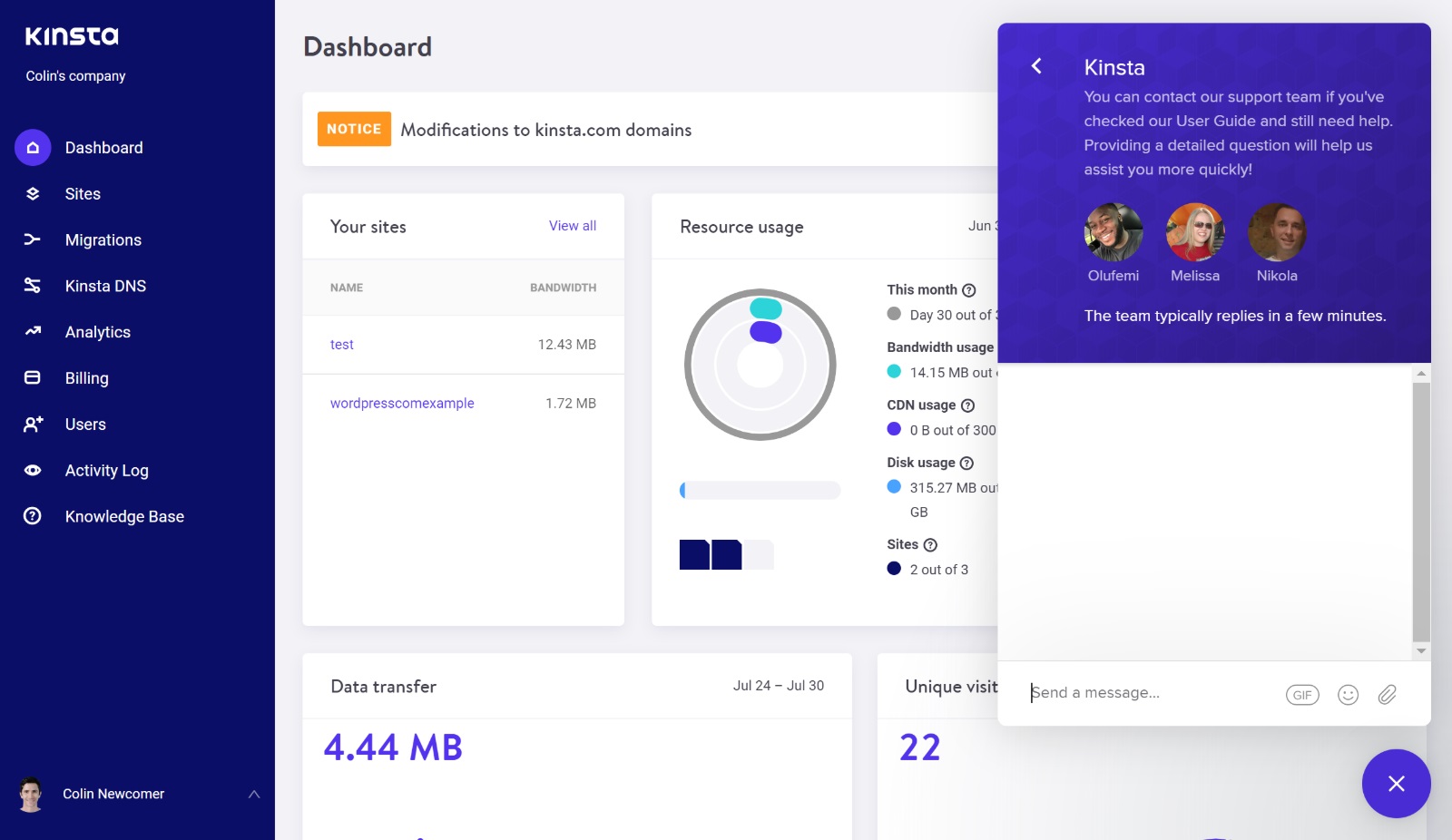Click the purple CDN usage legend dot

[894, 429]
